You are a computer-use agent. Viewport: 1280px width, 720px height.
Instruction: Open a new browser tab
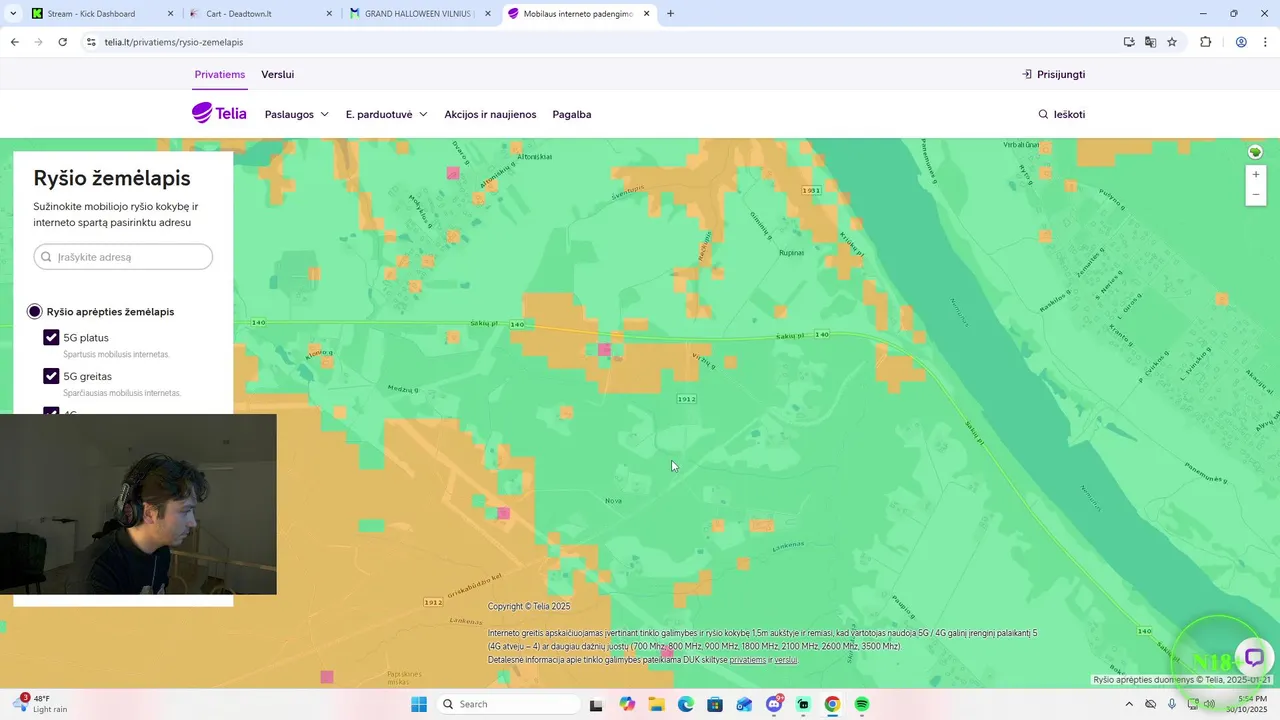[670, 14]
